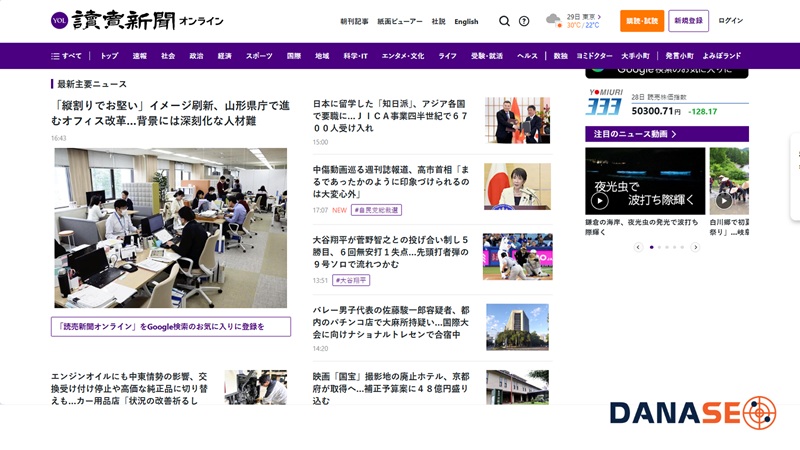Expand the 29日 東京 weather forecast
This screenshot has height=450, width=800.
584,17
